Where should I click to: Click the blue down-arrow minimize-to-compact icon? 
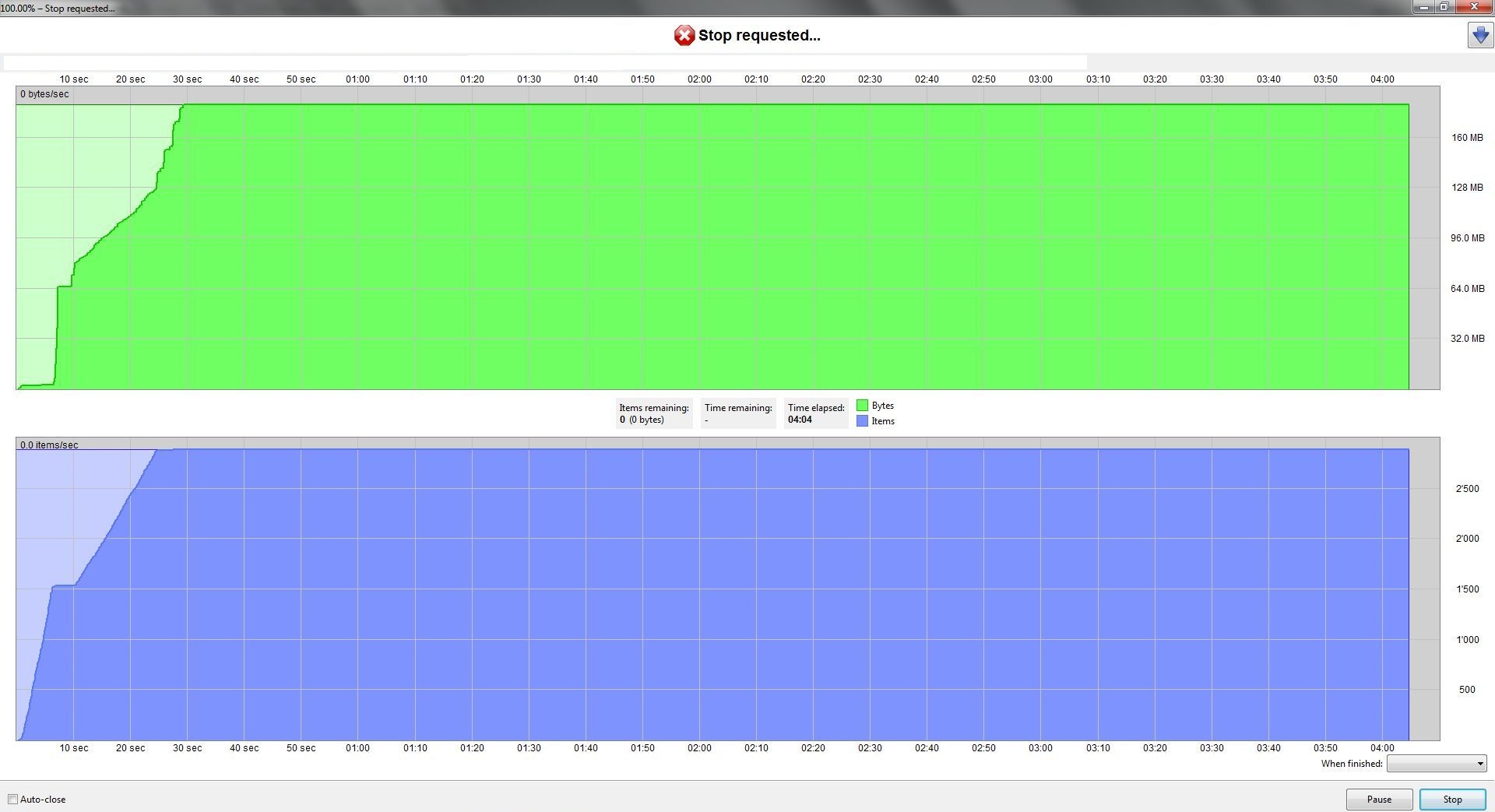pyautogui.click(x=1480, y=36)
